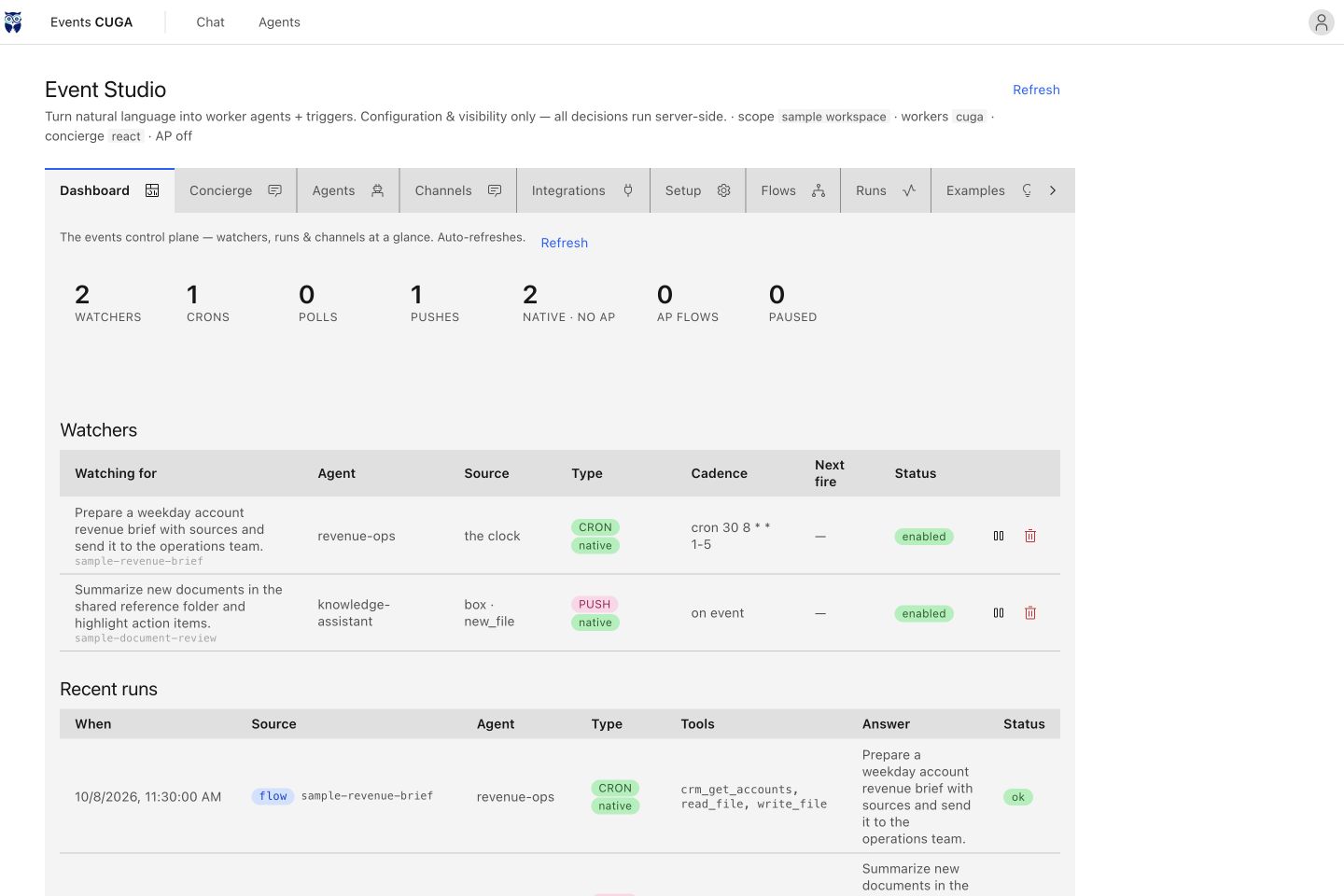Viewport: 1344px width, 896px height.
Task: Click the 0 POLLS stat
Action: [318, 303]
